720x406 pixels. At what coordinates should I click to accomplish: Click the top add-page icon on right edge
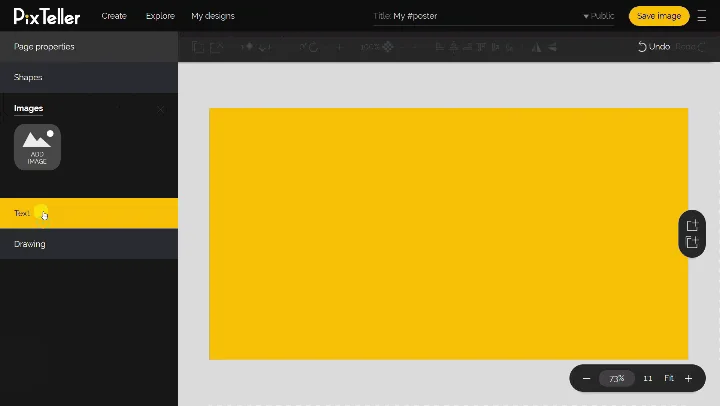click(692, 225)
